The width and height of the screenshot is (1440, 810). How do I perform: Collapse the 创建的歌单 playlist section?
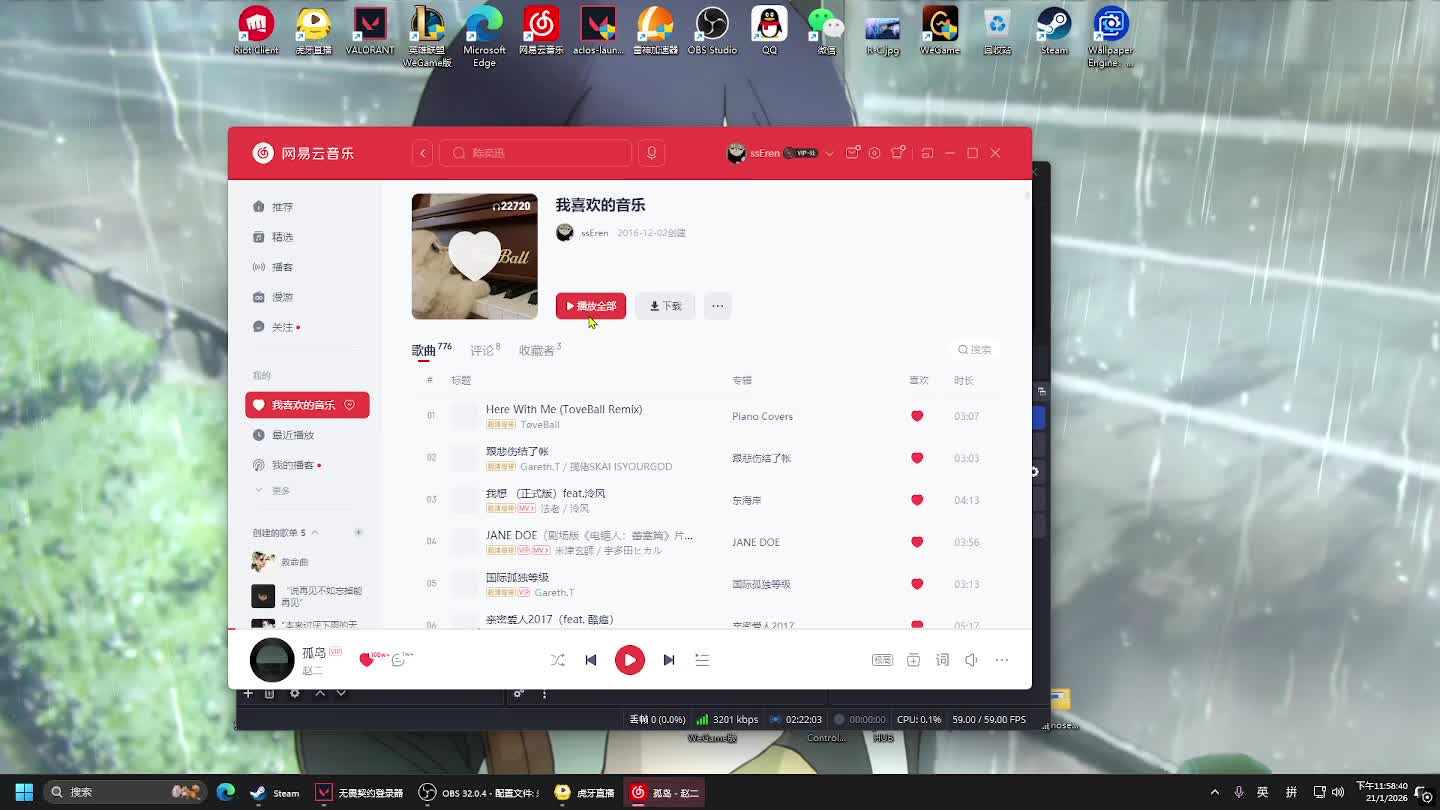tap(315, 533)
